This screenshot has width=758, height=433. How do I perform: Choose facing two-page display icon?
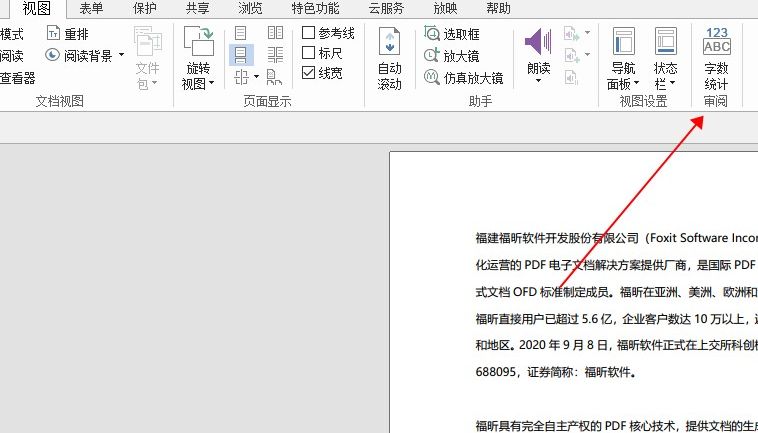pyautogui.click(x=275, y=33)
